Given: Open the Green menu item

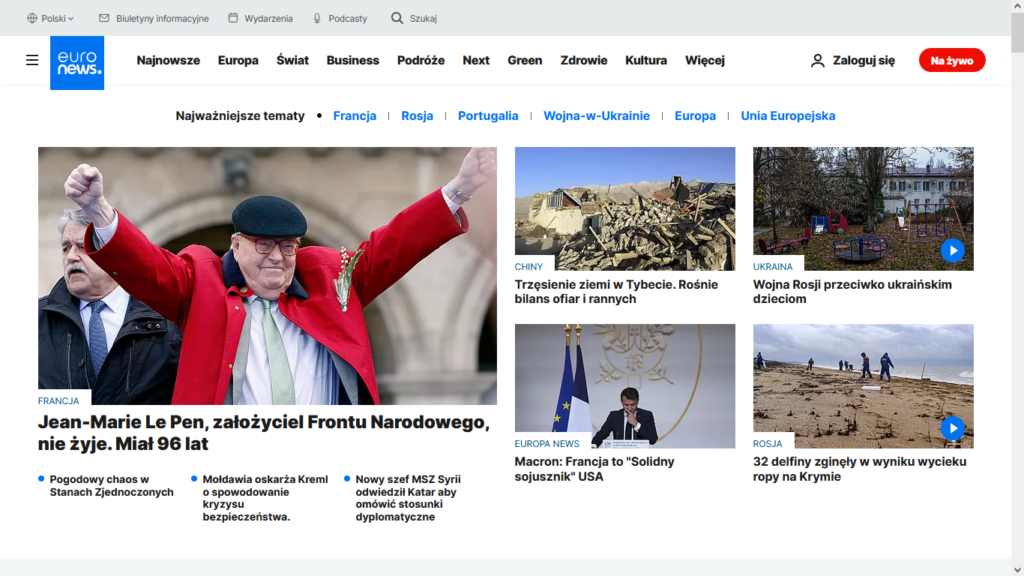Looking at the screenshot, I should 525,60.
